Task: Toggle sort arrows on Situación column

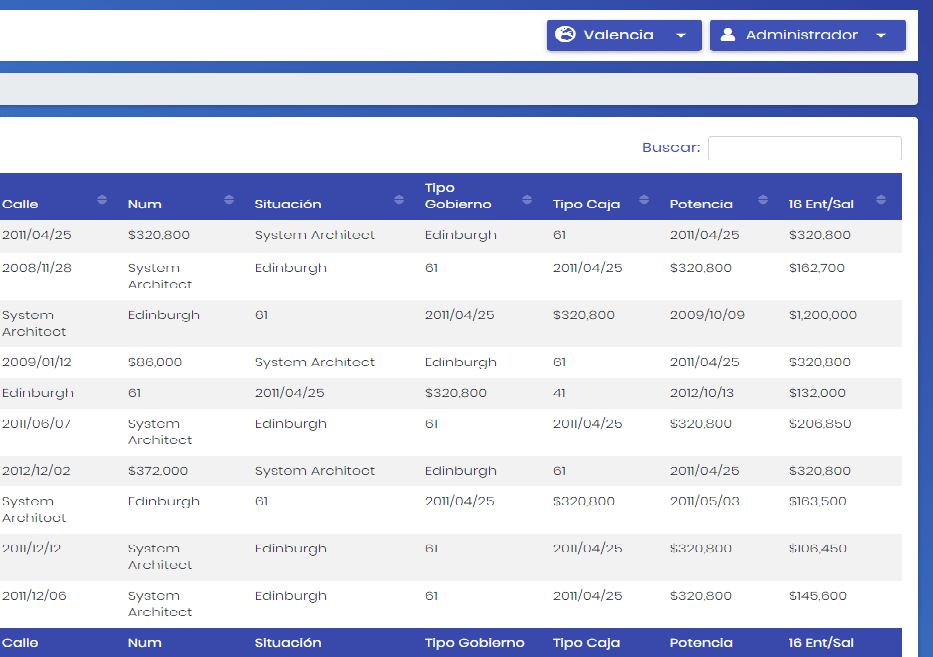Action: pyautogui.click(x=399, y=200)
